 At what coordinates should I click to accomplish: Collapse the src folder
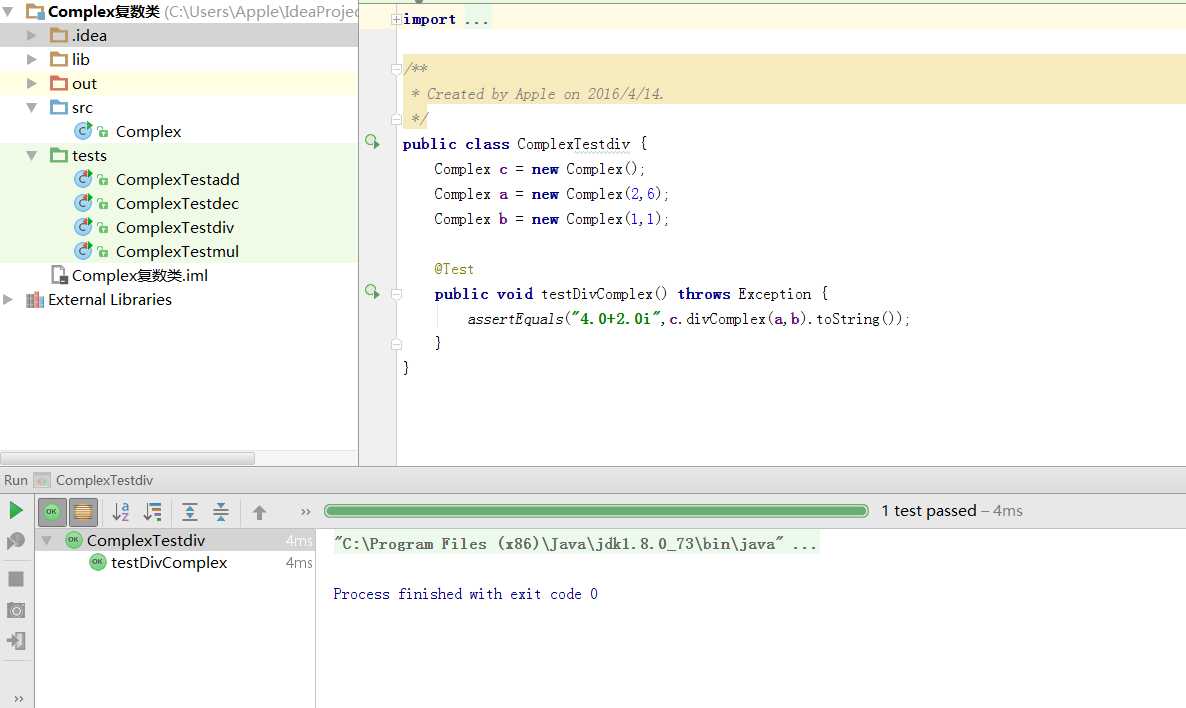tap(32, 107)
